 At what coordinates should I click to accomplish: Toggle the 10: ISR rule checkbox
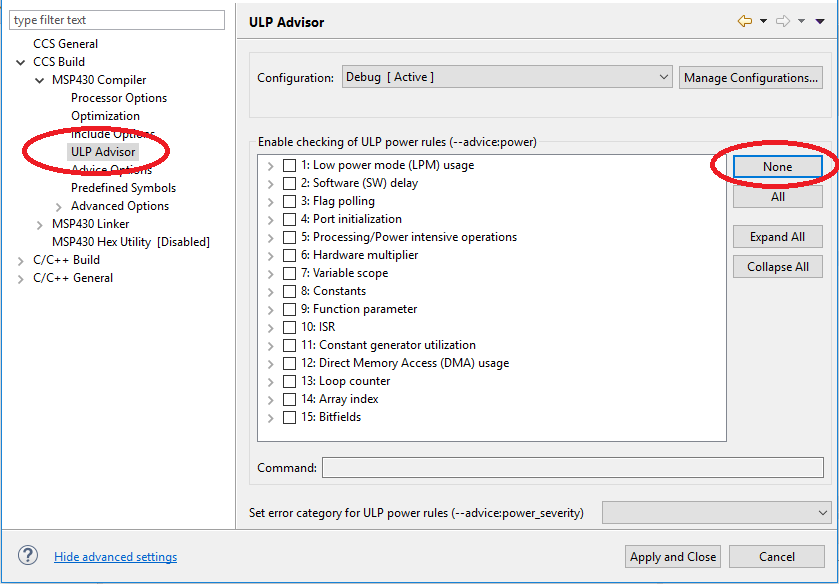(289, 327)
